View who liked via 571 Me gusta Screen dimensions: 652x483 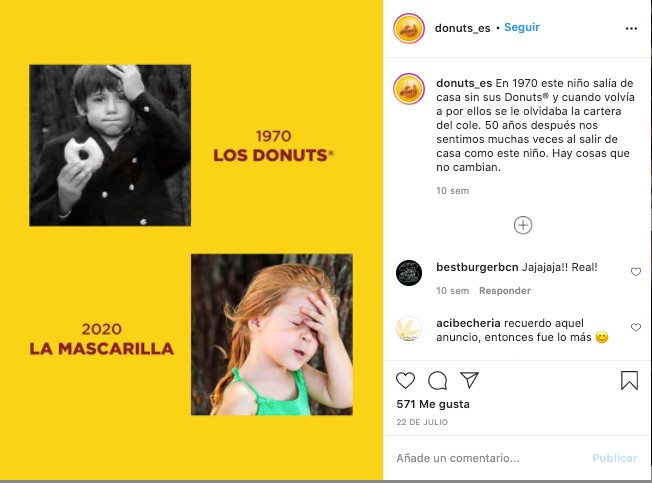[433, 404]
